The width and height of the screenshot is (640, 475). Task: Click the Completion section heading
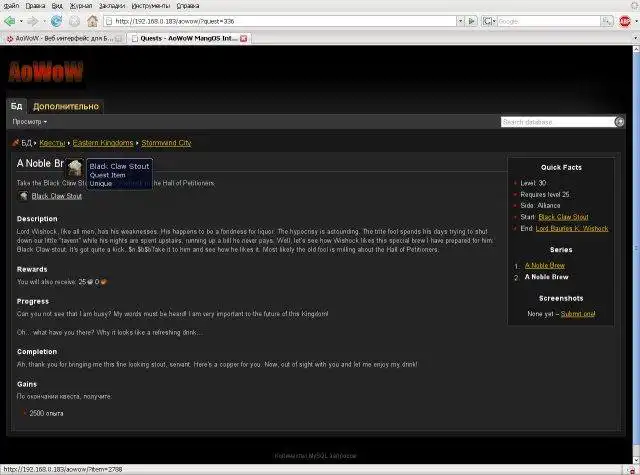(x=37, y=352)
